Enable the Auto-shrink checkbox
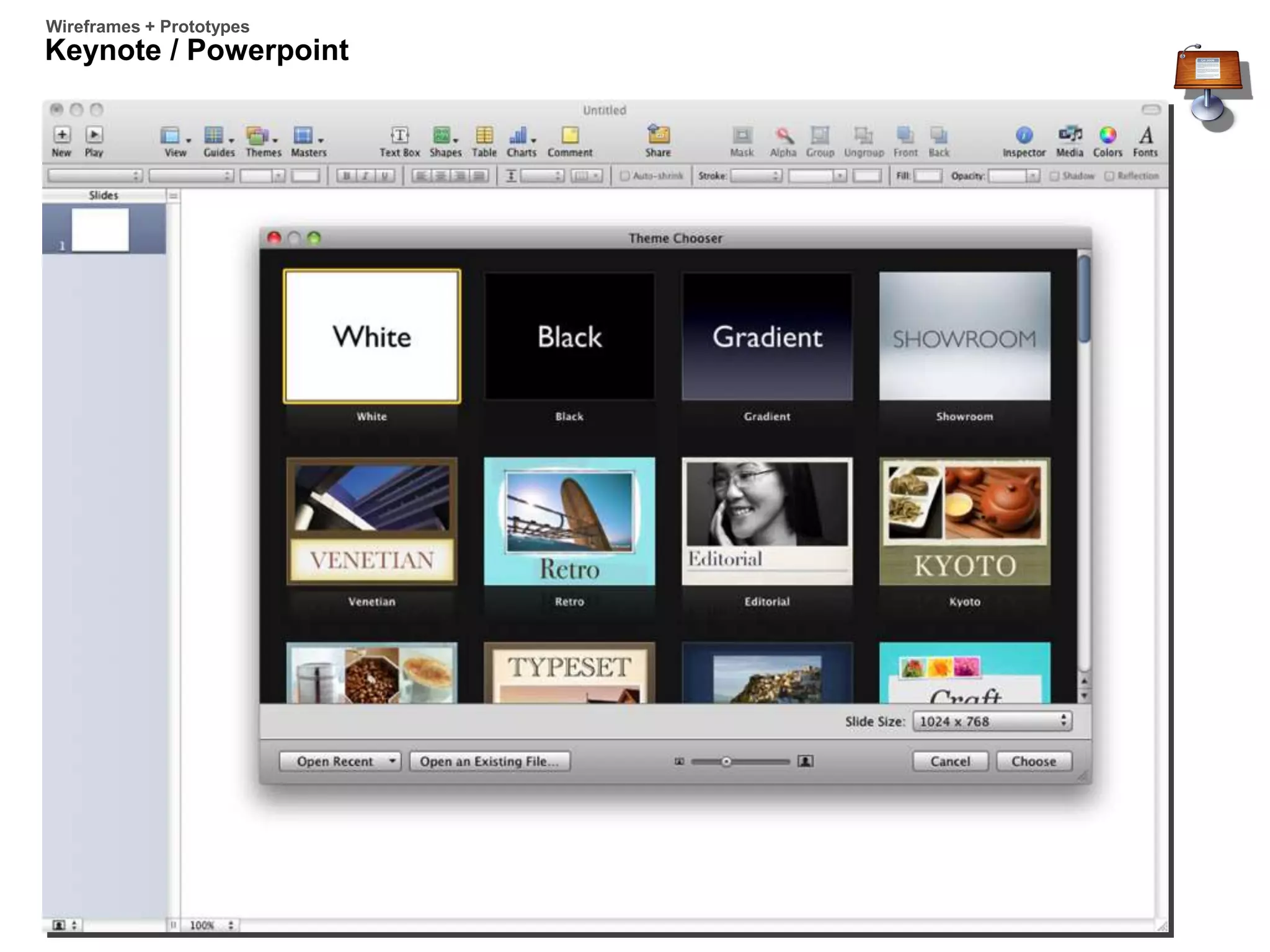The width and height of the screenshot is (1270, 952). (x=625, y=176)
